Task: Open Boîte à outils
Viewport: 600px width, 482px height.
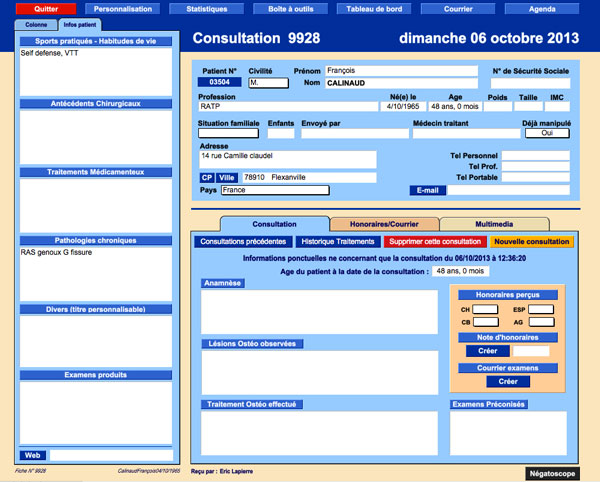Action: (x=290, y=8)
